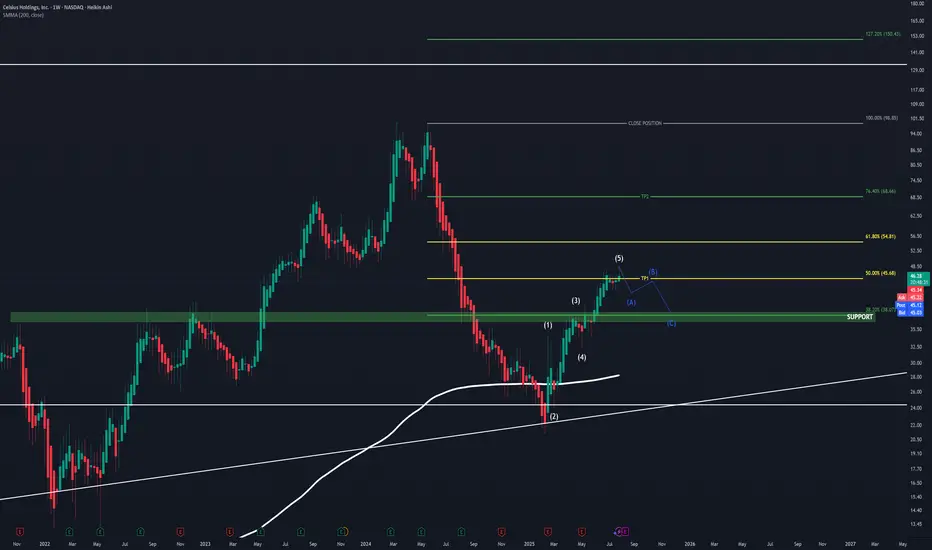Click the 2026 label on the time axis
This screenshot has width=932, height=550.
[689, 544]
